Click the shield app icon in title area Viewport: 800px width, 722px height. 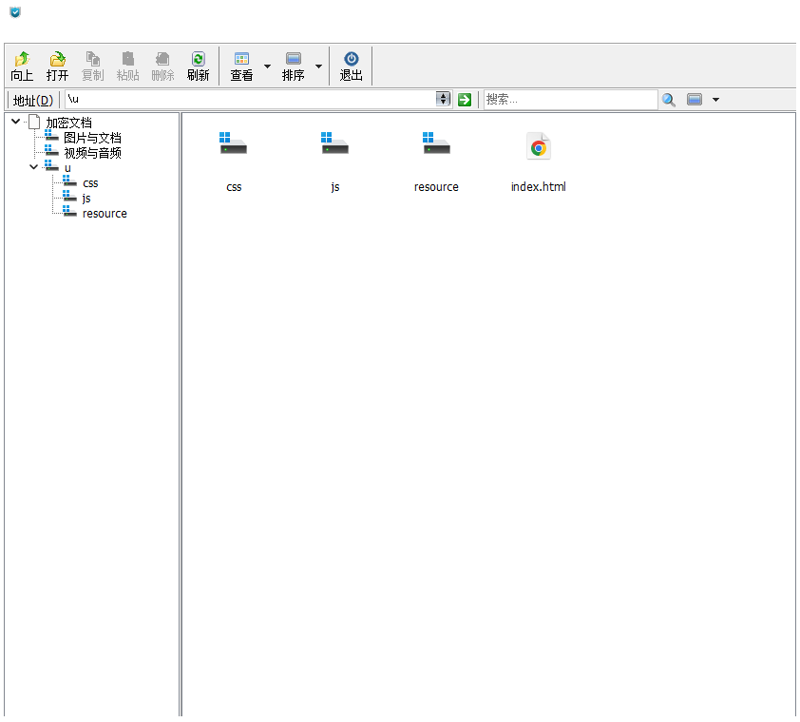pyautogui.click(x=15, y=12)
